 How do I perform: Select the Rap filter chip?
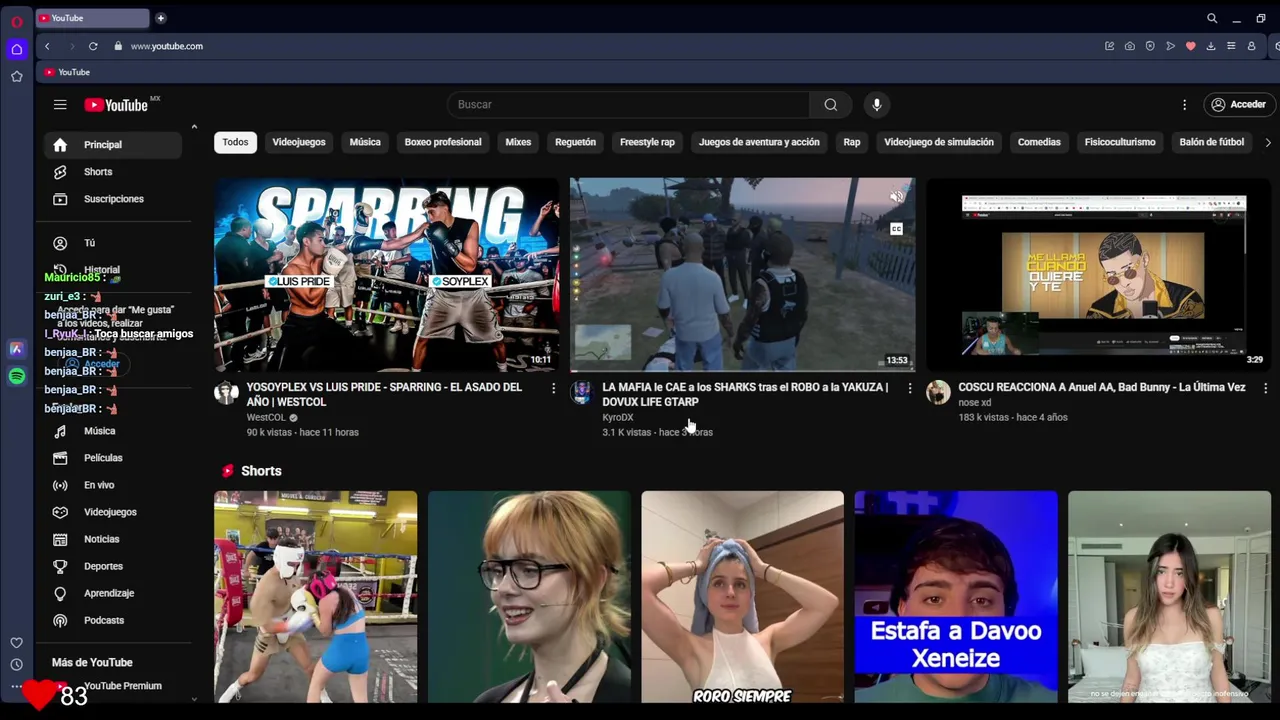852,142
